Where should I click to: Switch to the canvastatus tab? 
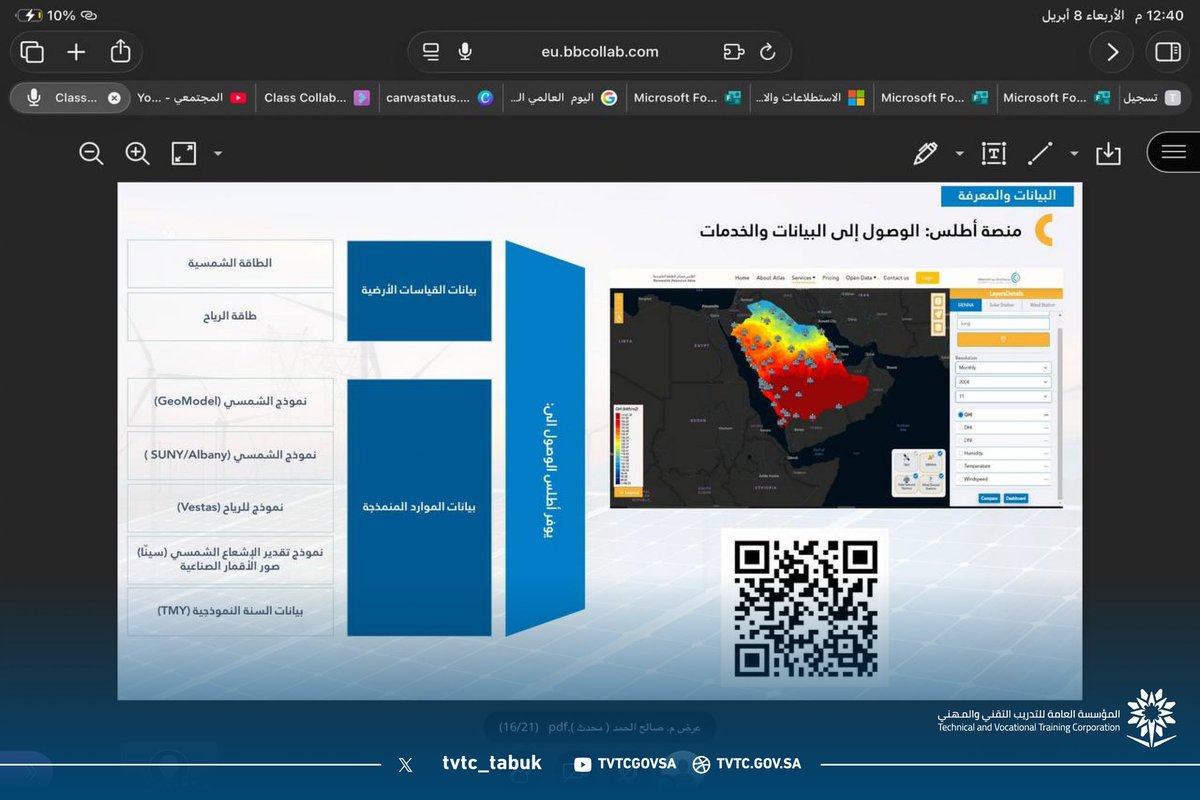click(440, 98)
